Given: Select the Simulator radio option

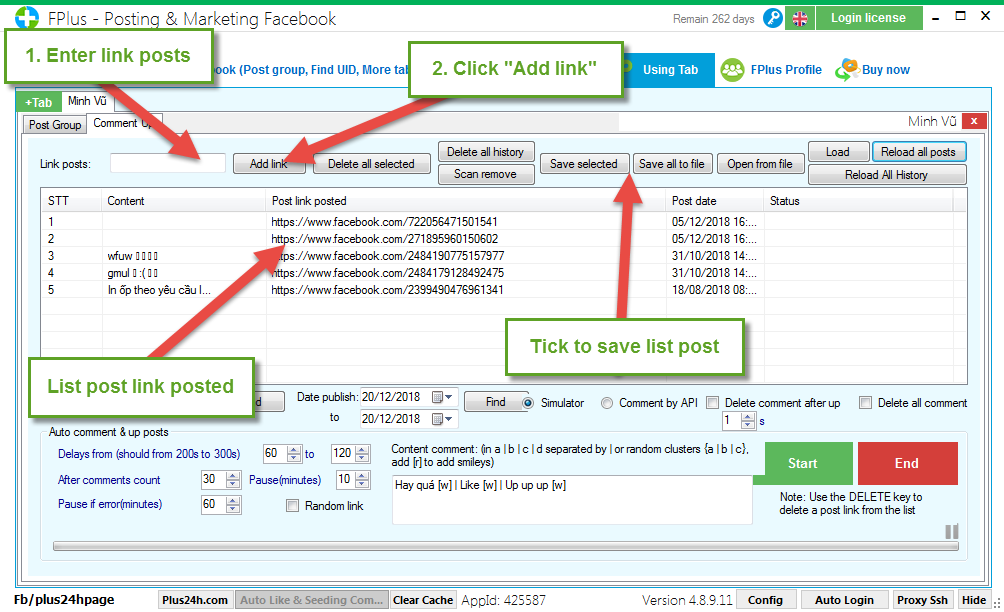Looking at the screenshot, I should 528,403.
